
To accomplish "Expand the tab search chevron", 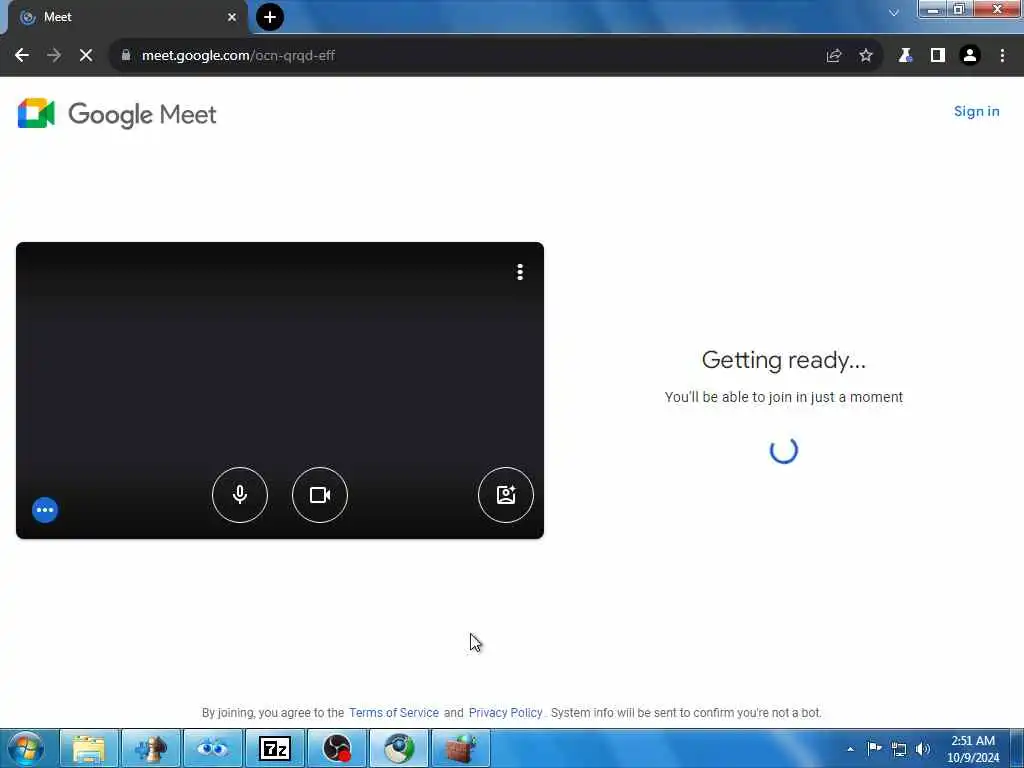I will coord(894,12).
